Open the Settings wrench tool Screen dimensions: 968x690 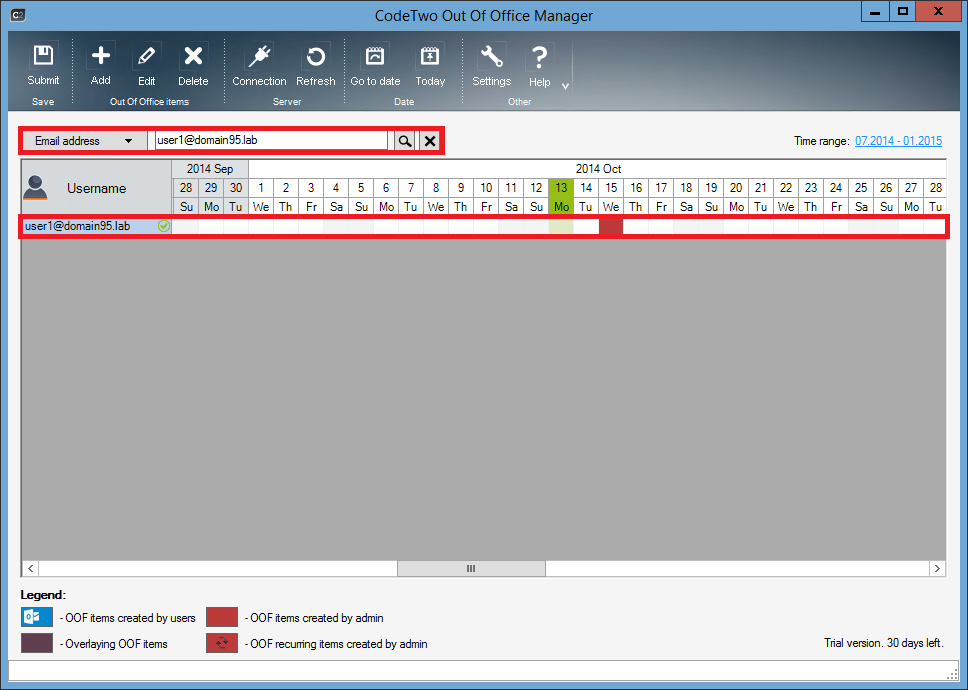pyautogui.click(x=491, y=65)
